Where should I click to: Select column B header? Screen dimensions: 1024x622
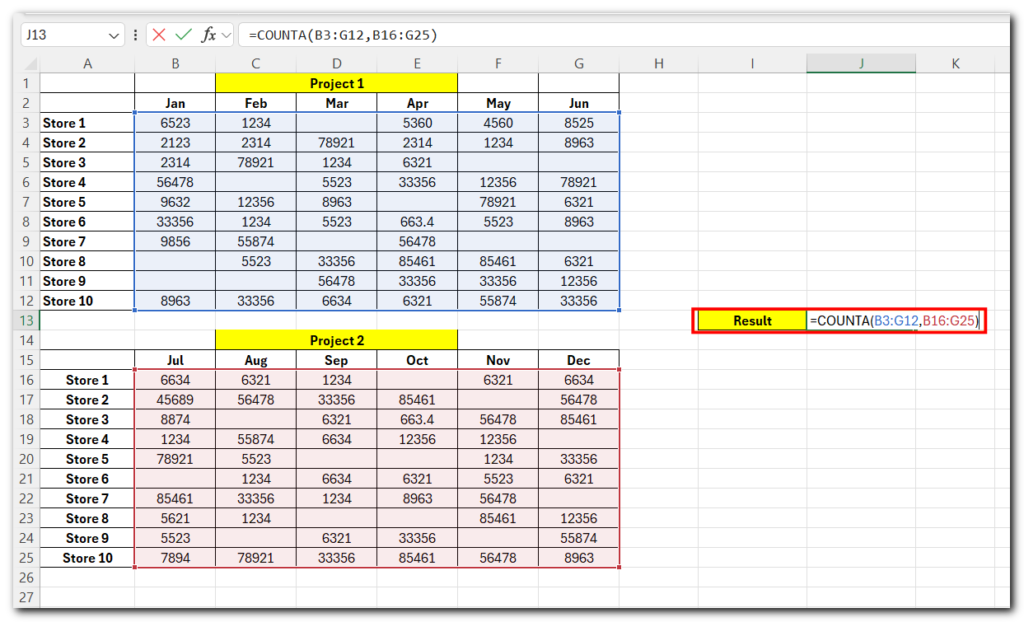(175, 63)
